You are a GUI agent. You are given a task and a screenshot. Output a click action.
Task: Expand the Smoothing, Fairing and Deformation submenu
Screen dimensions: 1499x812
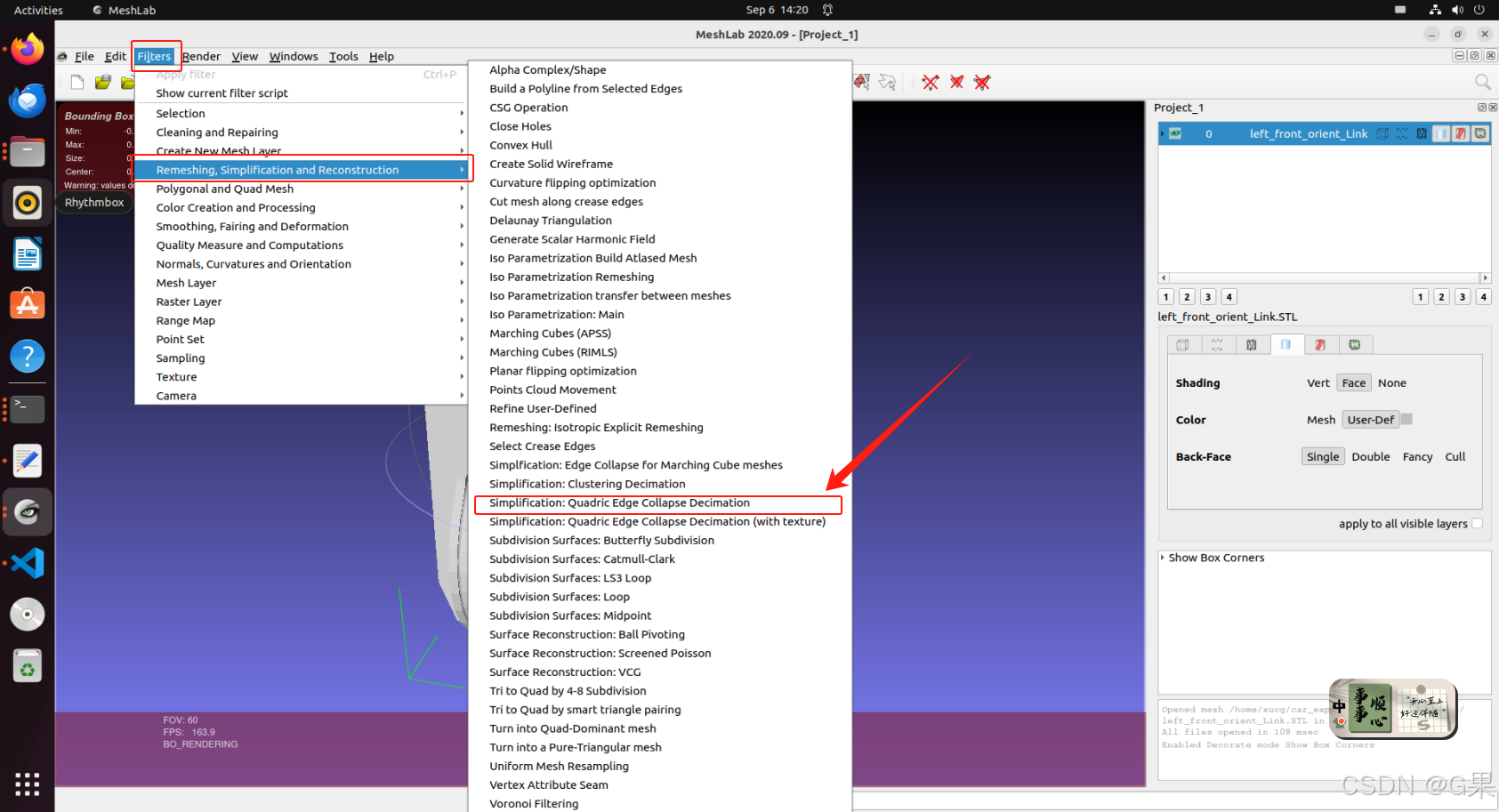tap(302, 227)
